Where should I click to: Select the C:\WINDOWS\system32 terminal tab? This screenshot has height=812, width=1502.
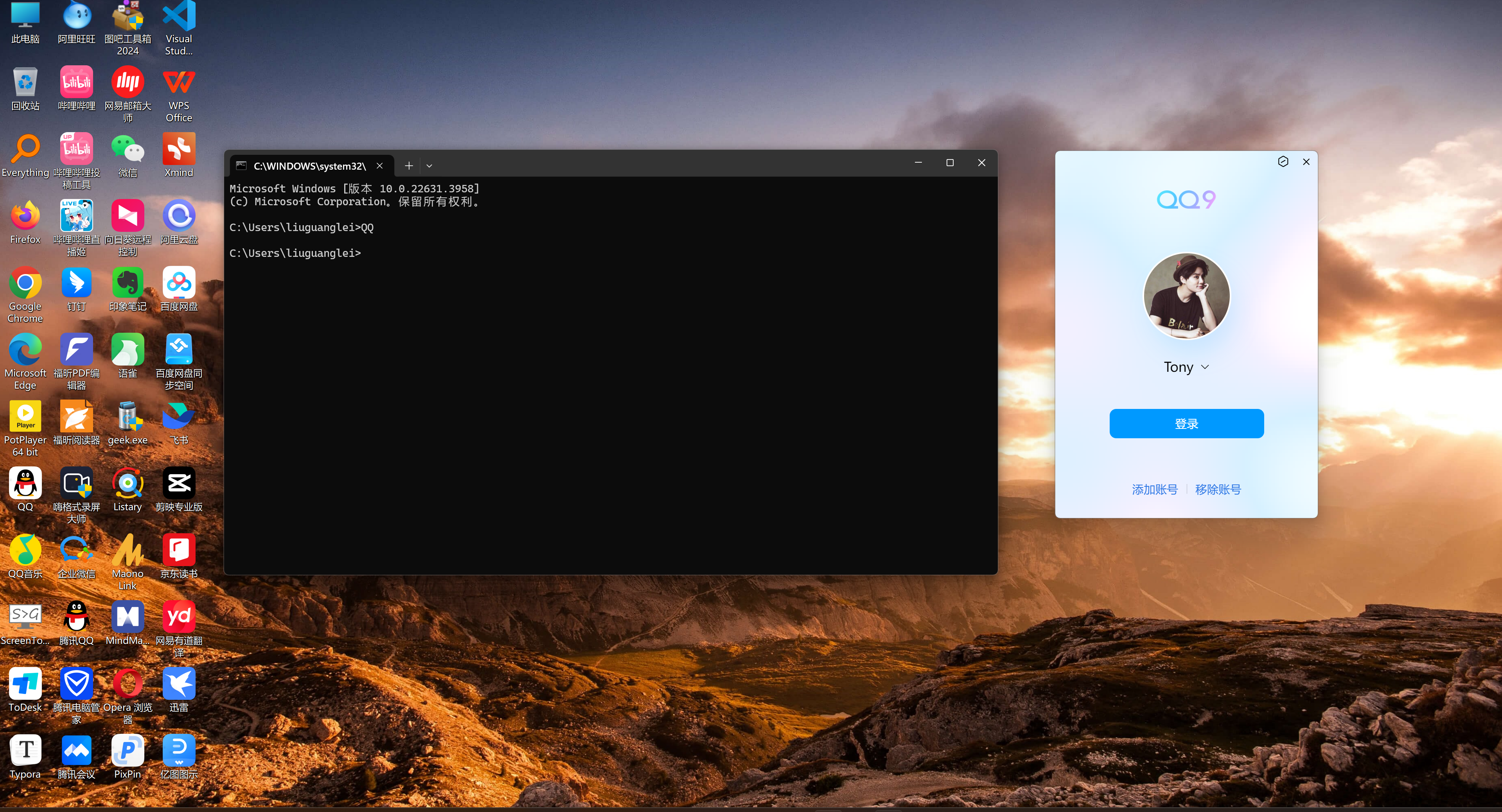309,166
